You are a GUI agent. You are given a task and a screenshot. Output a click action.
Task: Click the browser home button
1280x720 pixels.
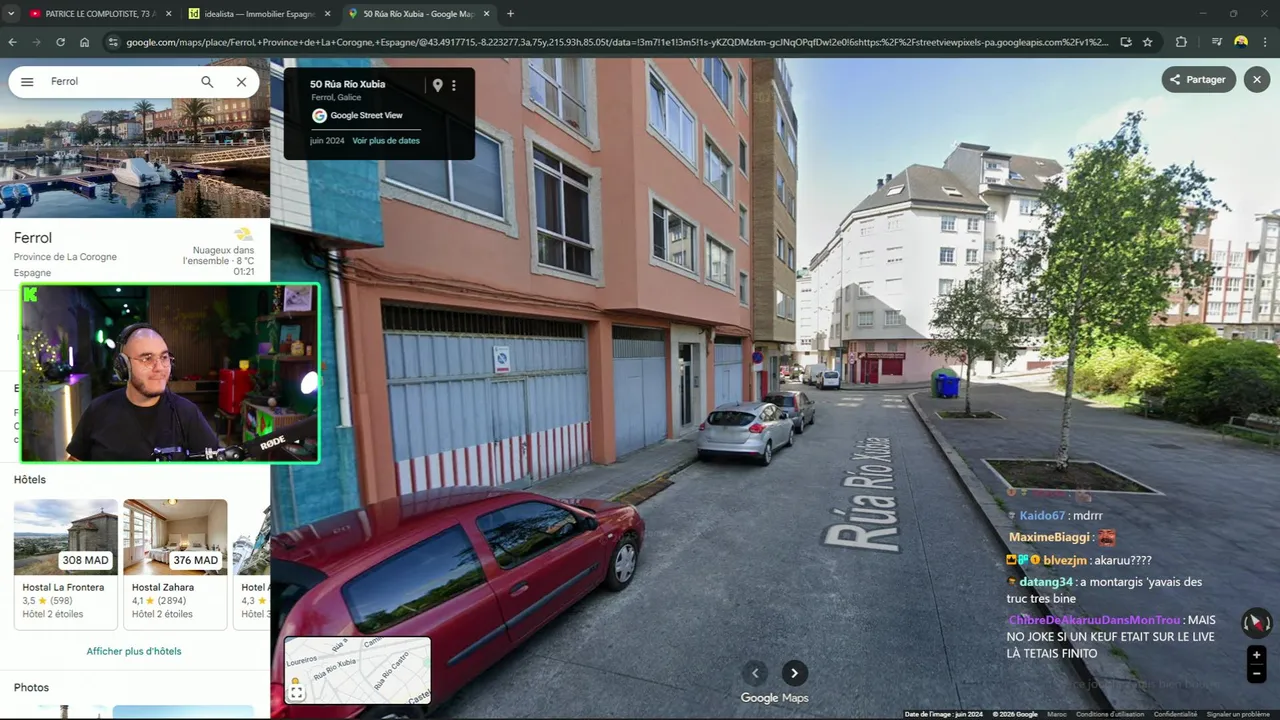pyautogui.click(x=84, y=42)
